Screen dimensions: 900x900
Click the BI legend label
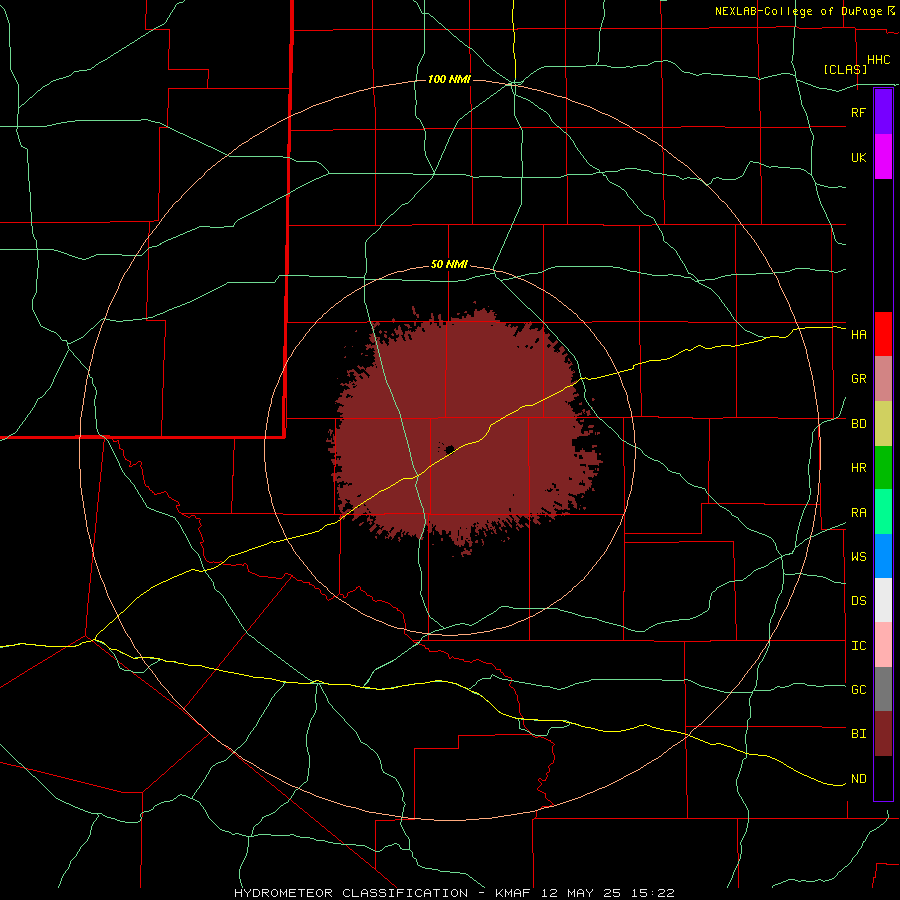858,734
